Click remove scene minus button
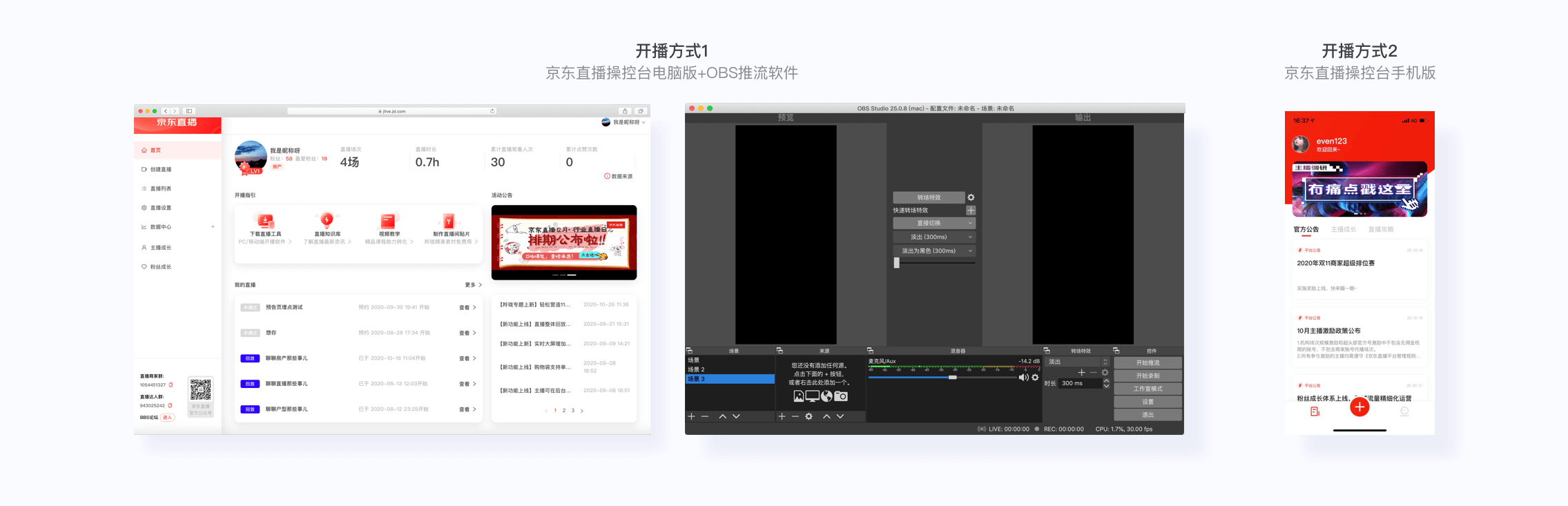The width and height of the screenshot is (1568, 506). pyautogui.click(x=705, y=416)
